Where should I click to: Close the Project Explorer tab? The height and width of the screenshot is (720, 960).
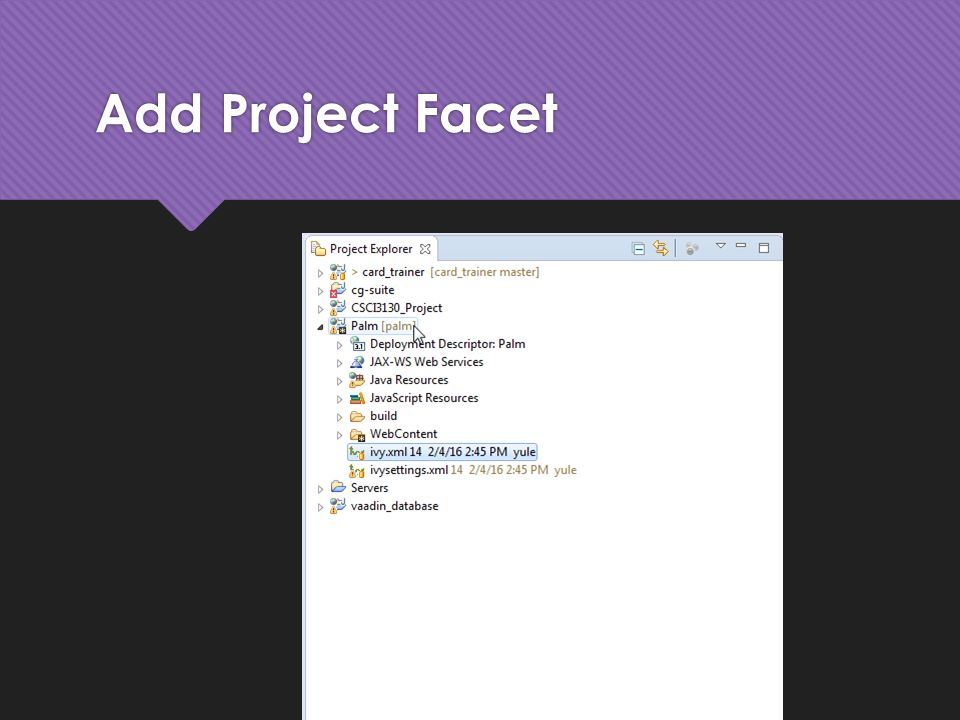(425, 249)
